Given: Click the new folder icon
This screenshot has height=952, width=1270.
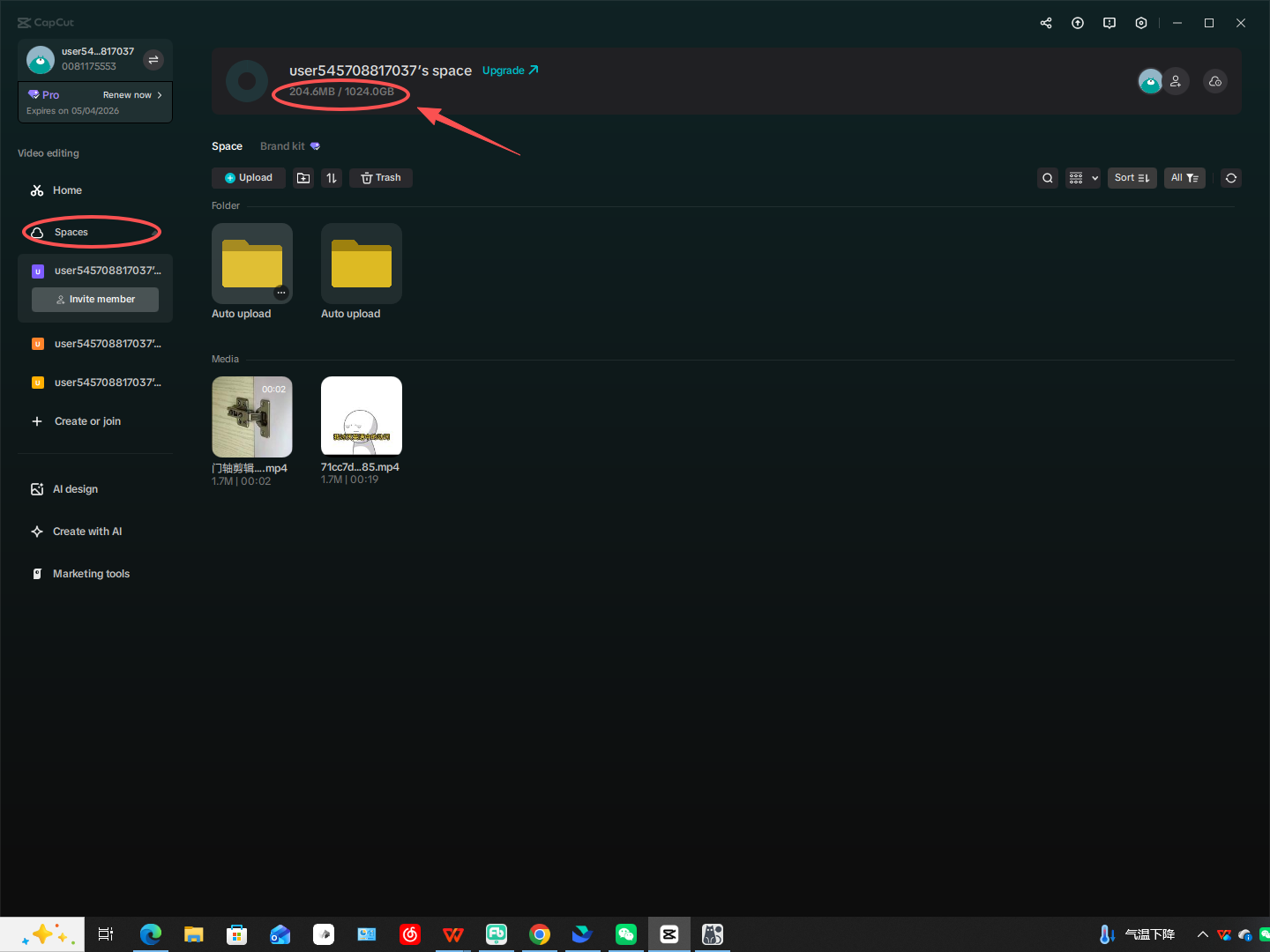Looking at the screenshot, I should click(303, 178).
